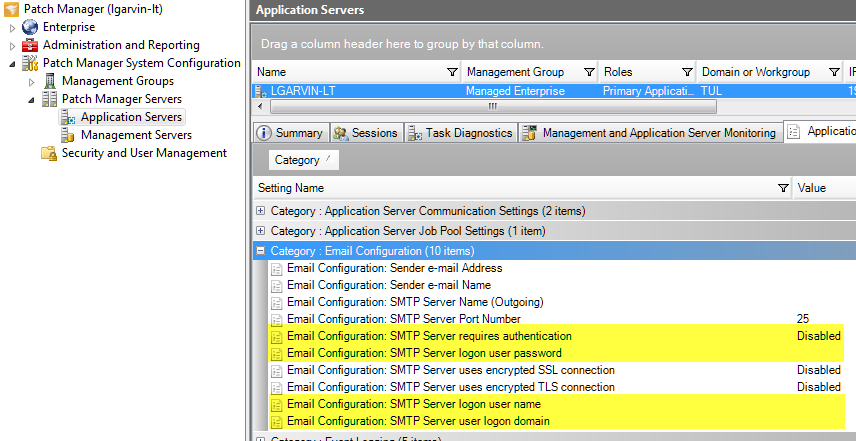Image resolution: width=856 pixels, height=441 pixels.
Task: Open the Management Group column filter
Action: coord(589,72)
